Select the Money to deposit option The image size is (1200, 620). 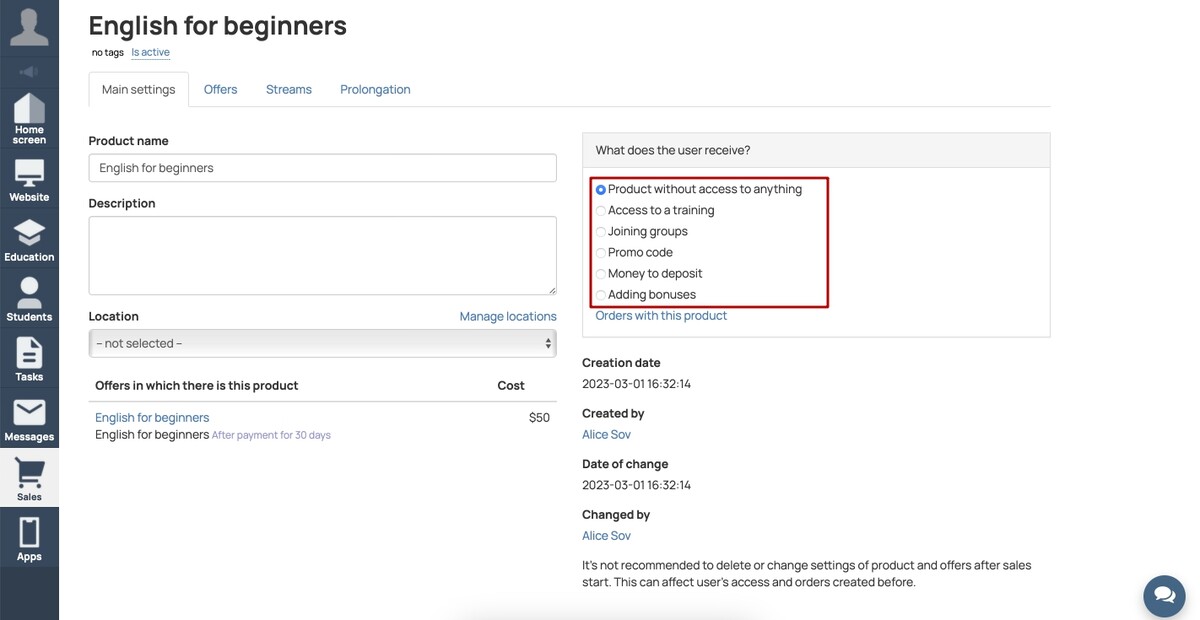pos(601,273)
